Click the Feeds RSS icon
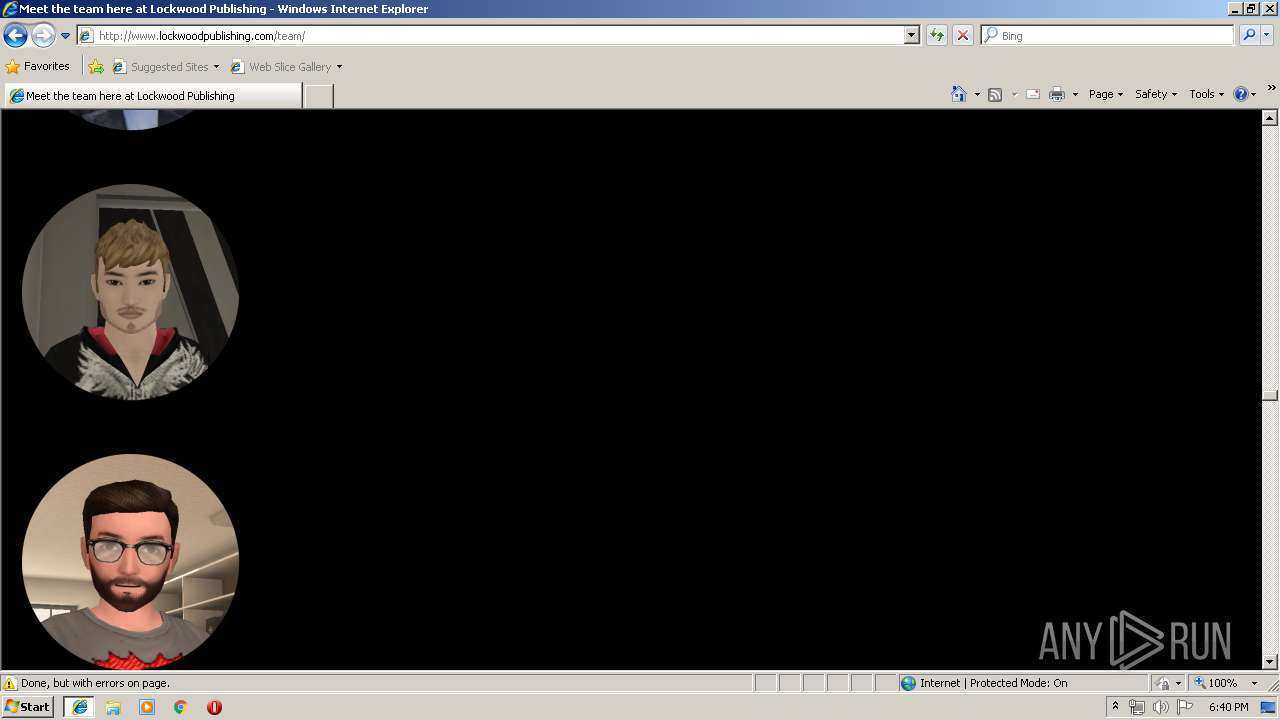This screenshot has height=720, width=1280. [x=995, y=94]
